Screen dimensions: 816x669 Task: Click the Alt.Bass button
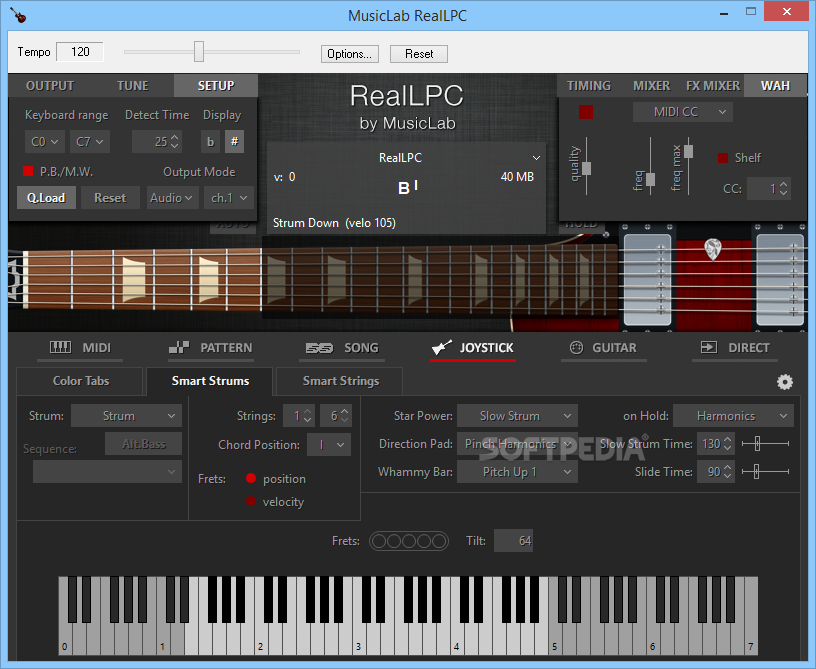pos(144,444)
